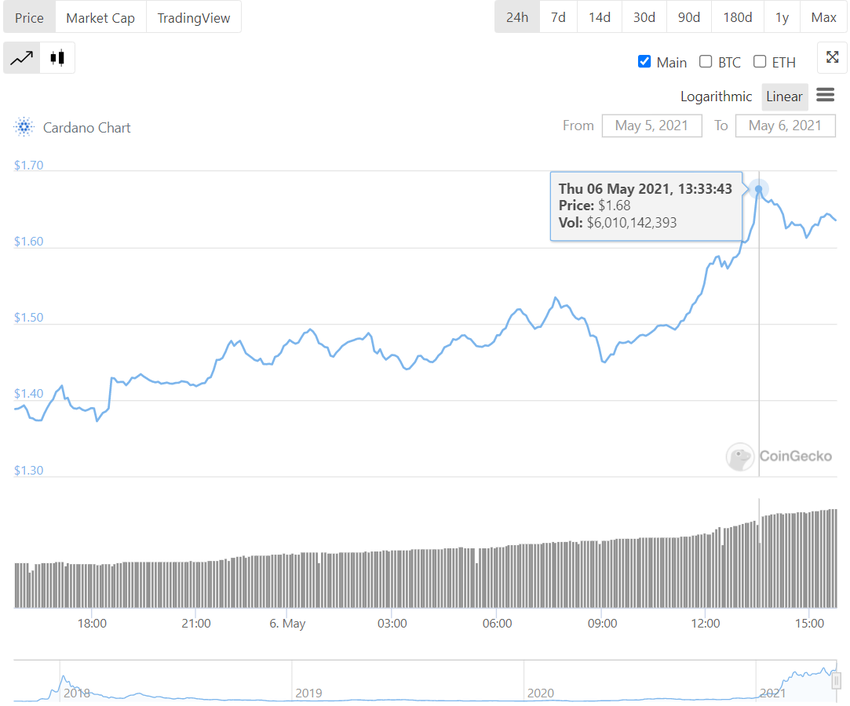The image size is (850, 706).
Task: Switch to line chart view icon
Action: pyautogui.click(x=22, y=57)
